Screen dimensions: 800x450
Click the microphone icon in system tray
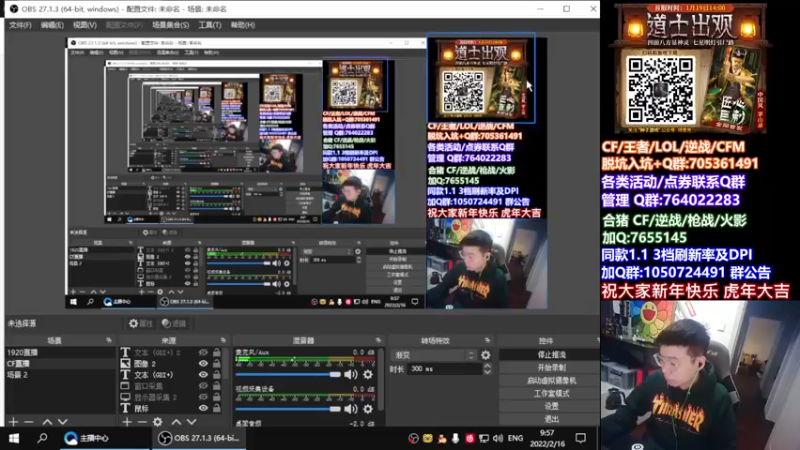pos(455,438)
